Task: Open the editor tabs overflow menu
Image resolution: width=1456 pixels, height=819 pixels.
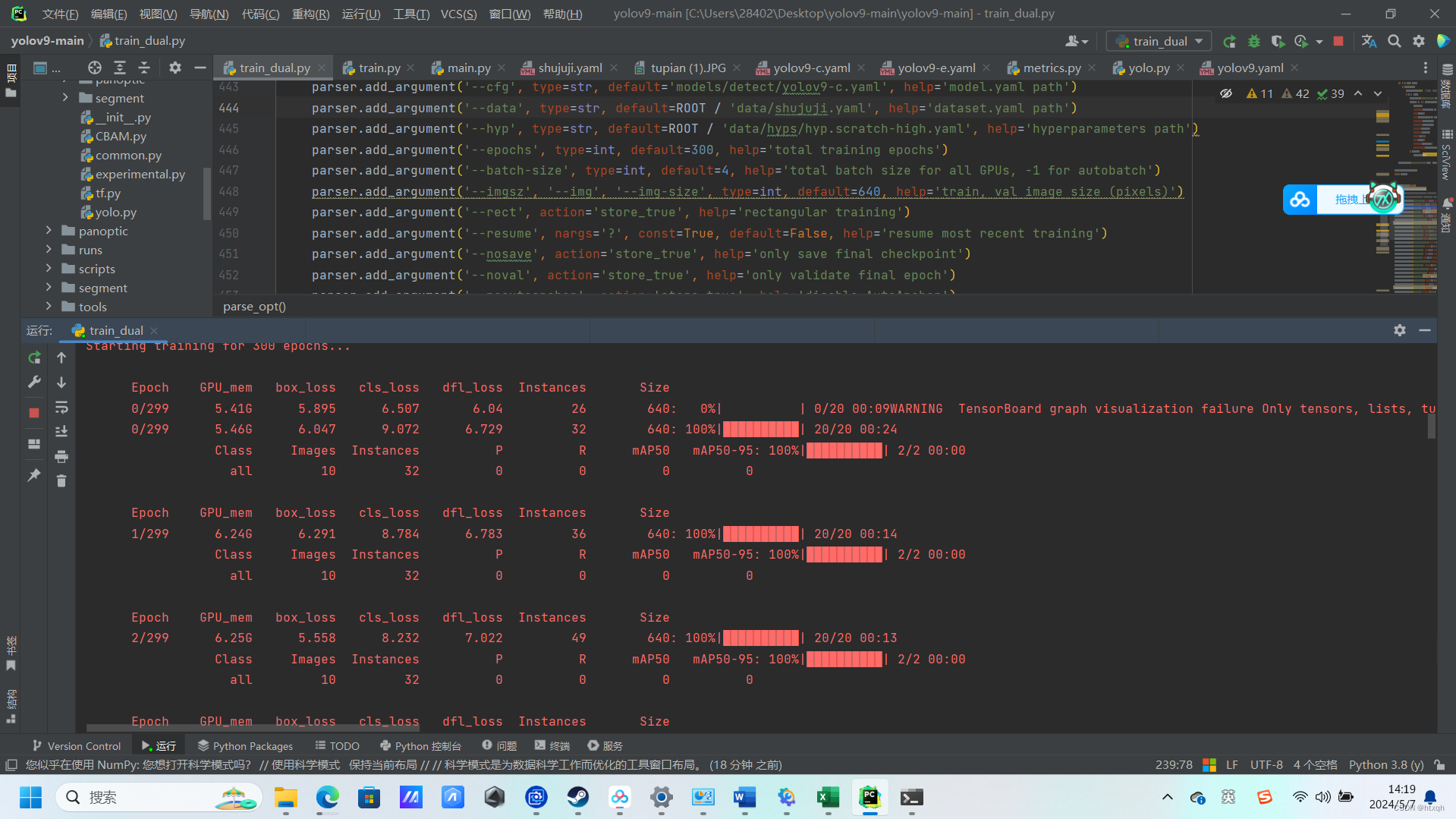Action: tap(1426, 68)
